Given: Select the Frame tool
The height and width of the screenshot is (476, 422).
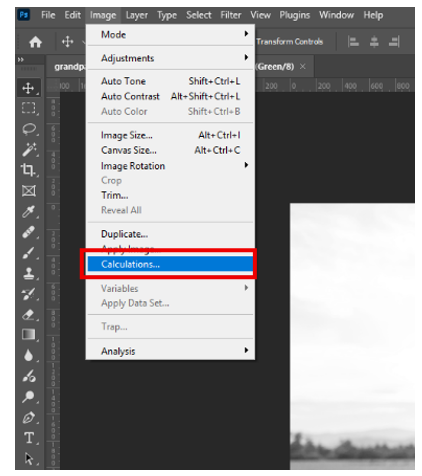Looking at the screenshot, I should click(29, 191).
